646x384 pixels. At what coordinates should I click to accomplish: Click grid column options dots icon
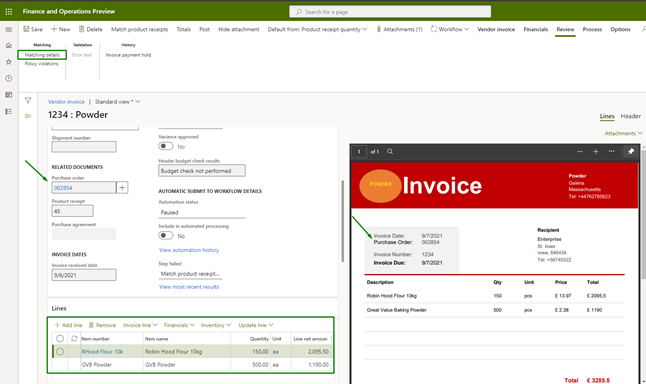pos(331,339)
